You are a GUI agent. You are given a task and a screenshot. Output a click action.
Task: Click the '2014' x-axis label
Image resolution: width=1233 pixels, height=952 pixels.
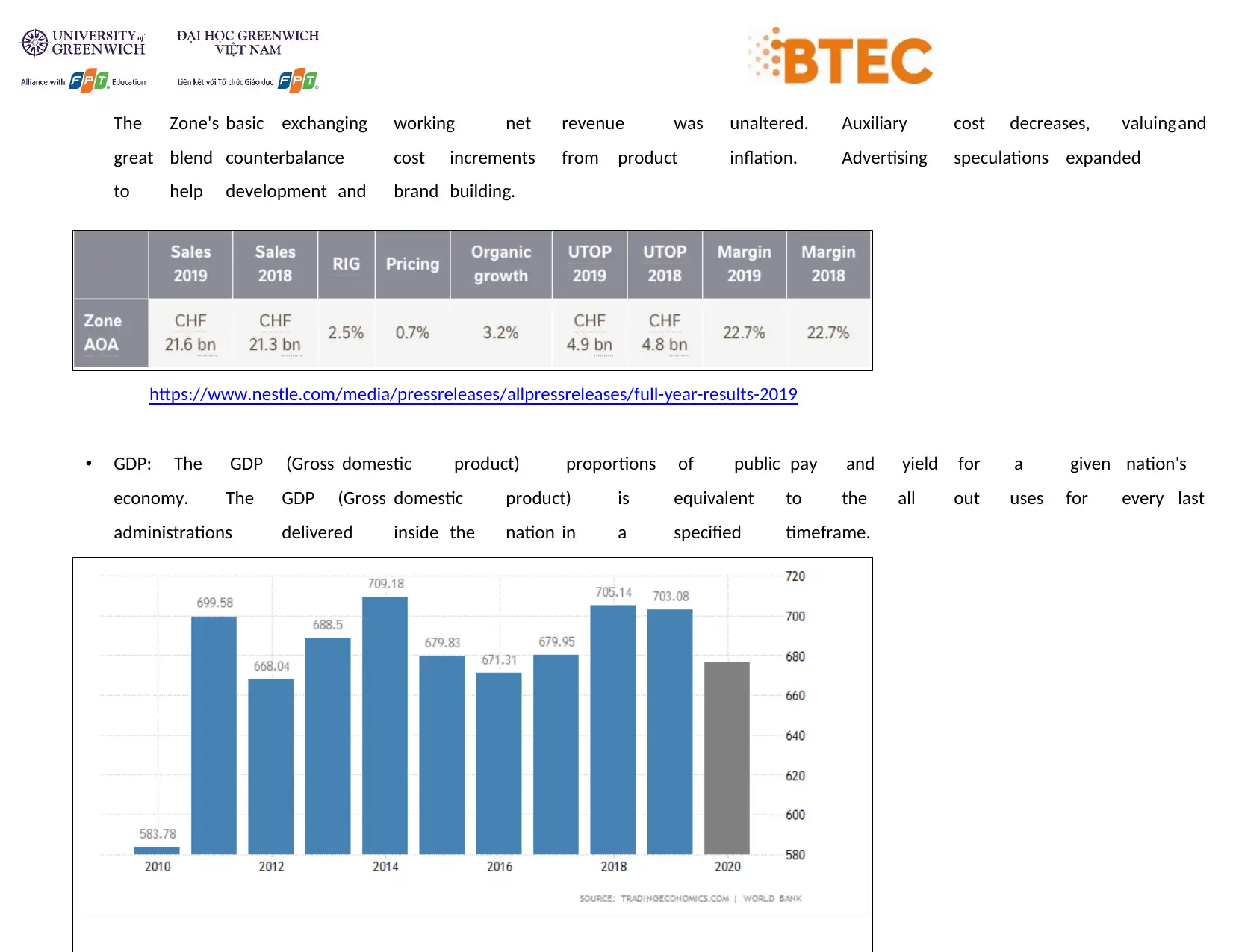(385, 867)
